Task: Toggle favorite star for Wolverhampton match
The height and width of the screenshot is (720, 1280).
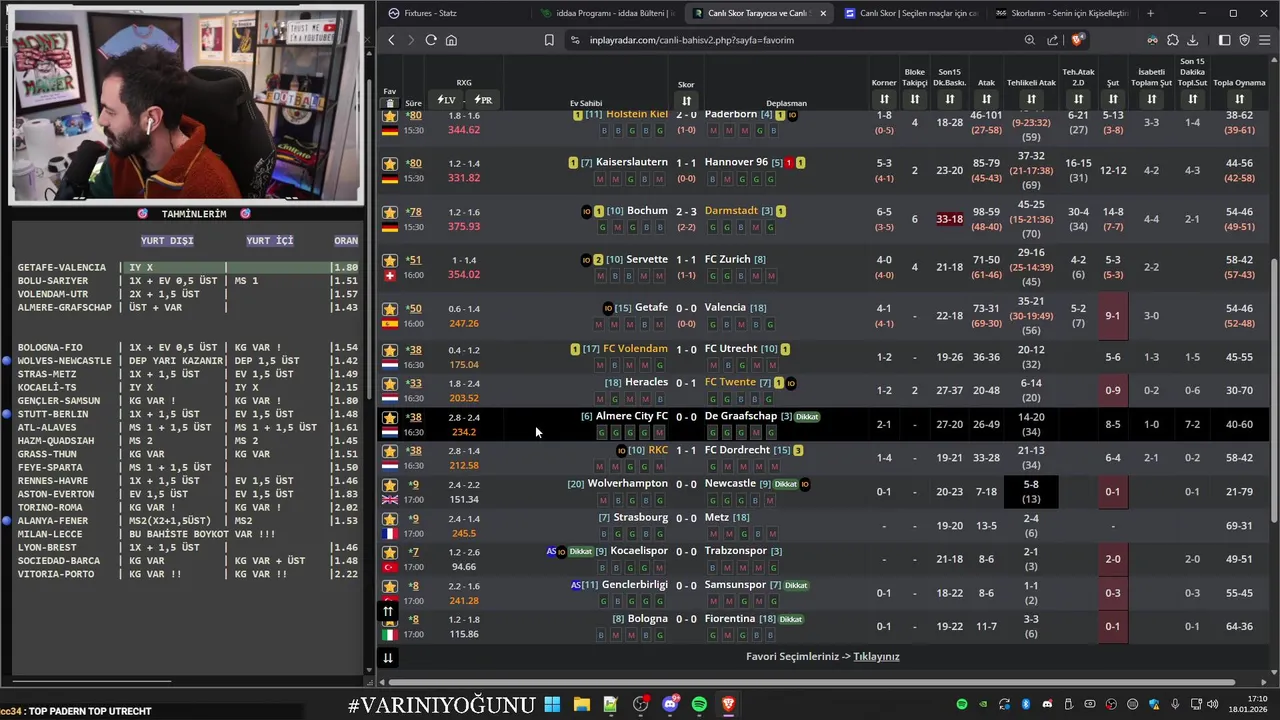Action: pyautogui.click(x=390, y=485)
